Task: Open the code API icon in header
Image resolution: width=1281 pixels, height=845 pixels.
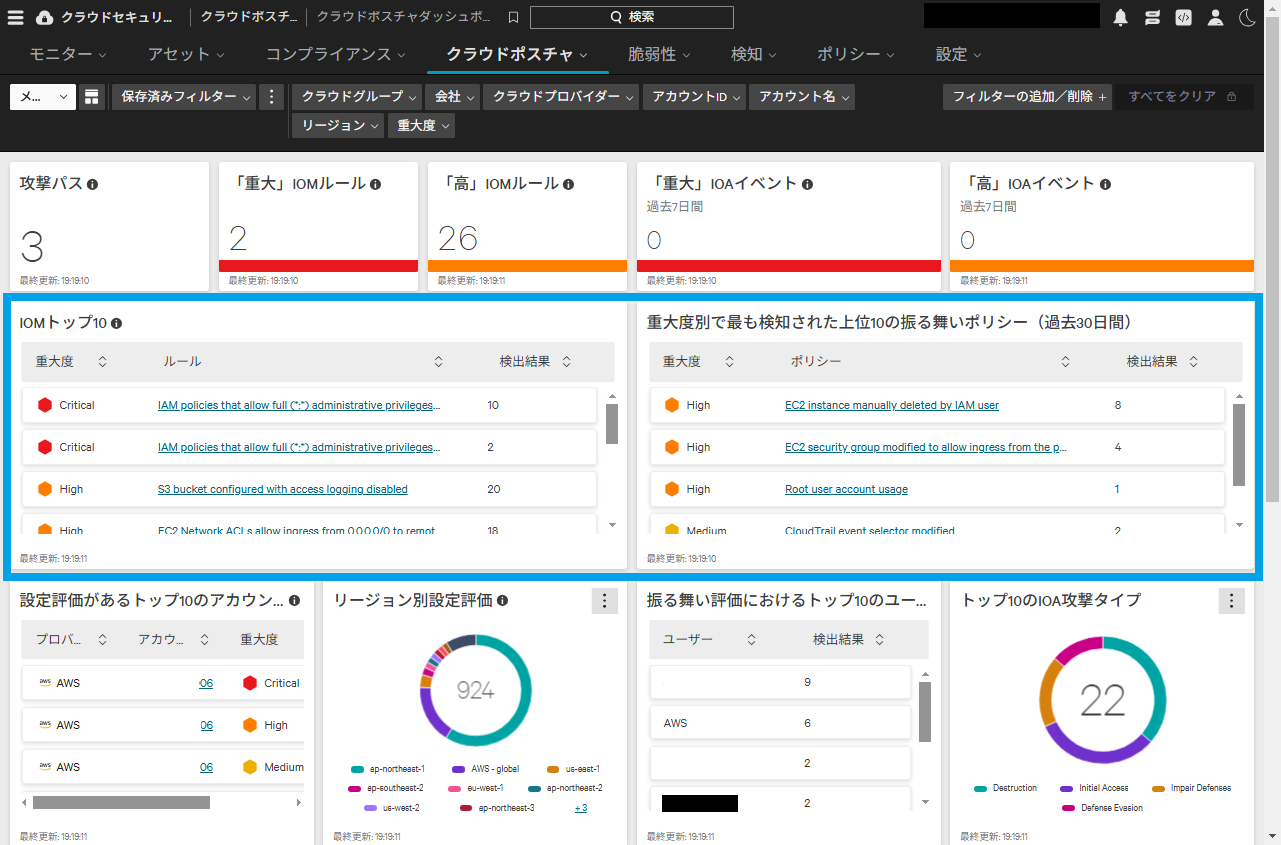Action: 1183,17
